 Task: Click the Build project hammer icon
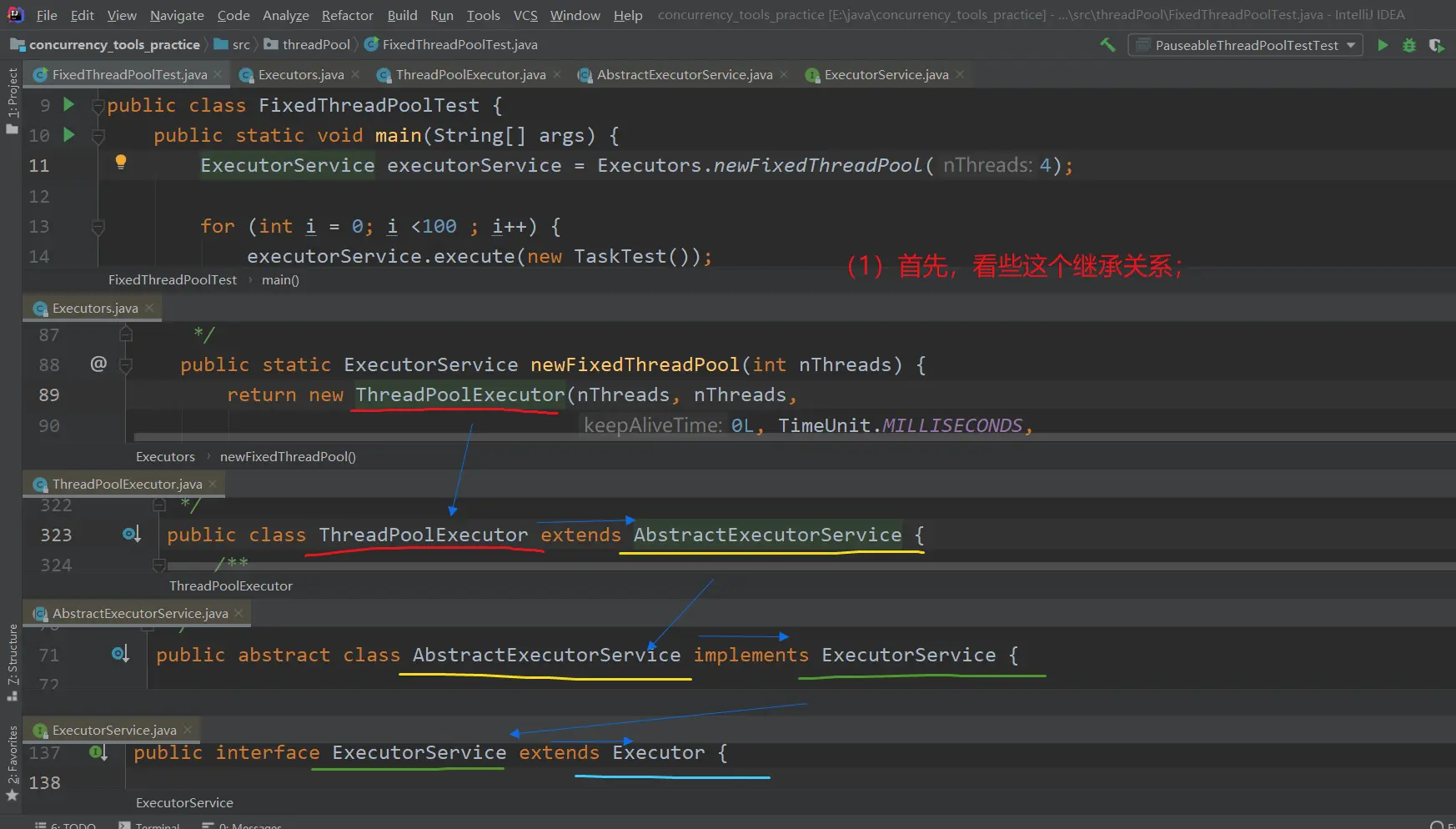pos(1107,45)
